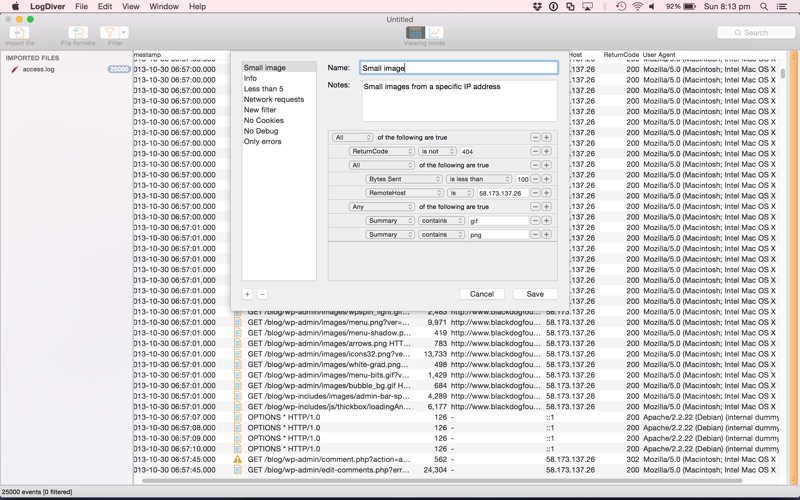800x500 pixels.
Task: Open the RemoteHost field dropdown
Action: tap(405, 193)
